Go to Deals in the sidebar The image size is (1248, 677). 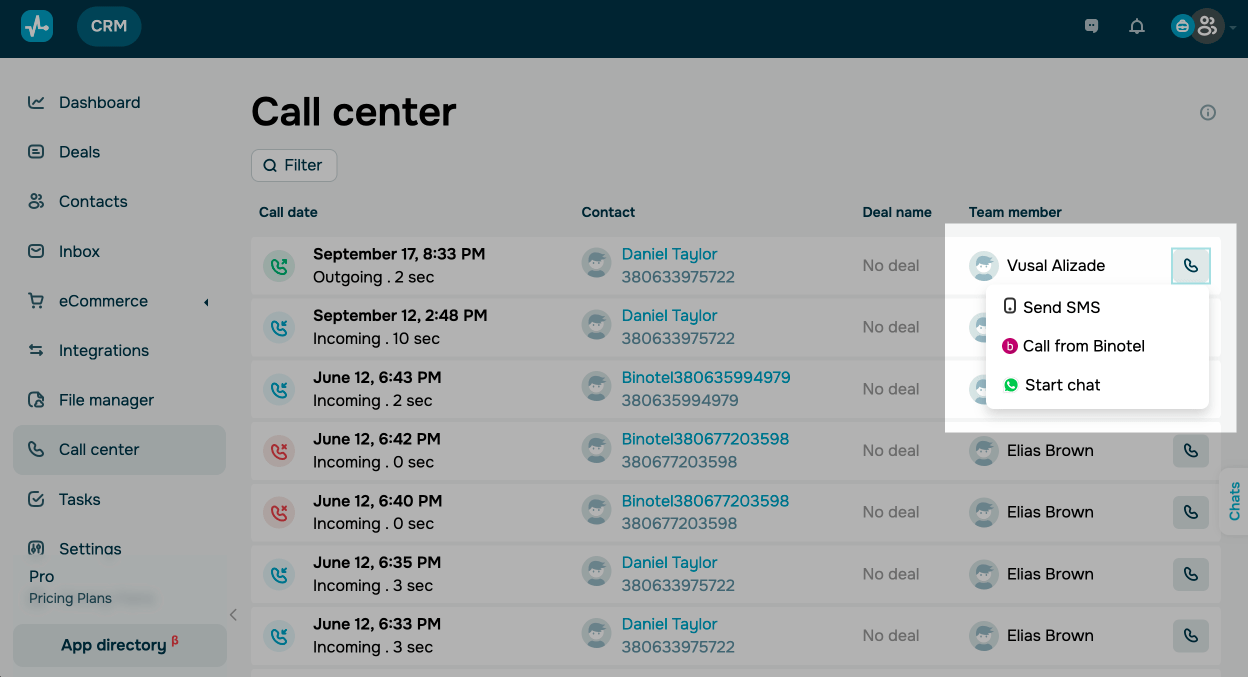79,152
